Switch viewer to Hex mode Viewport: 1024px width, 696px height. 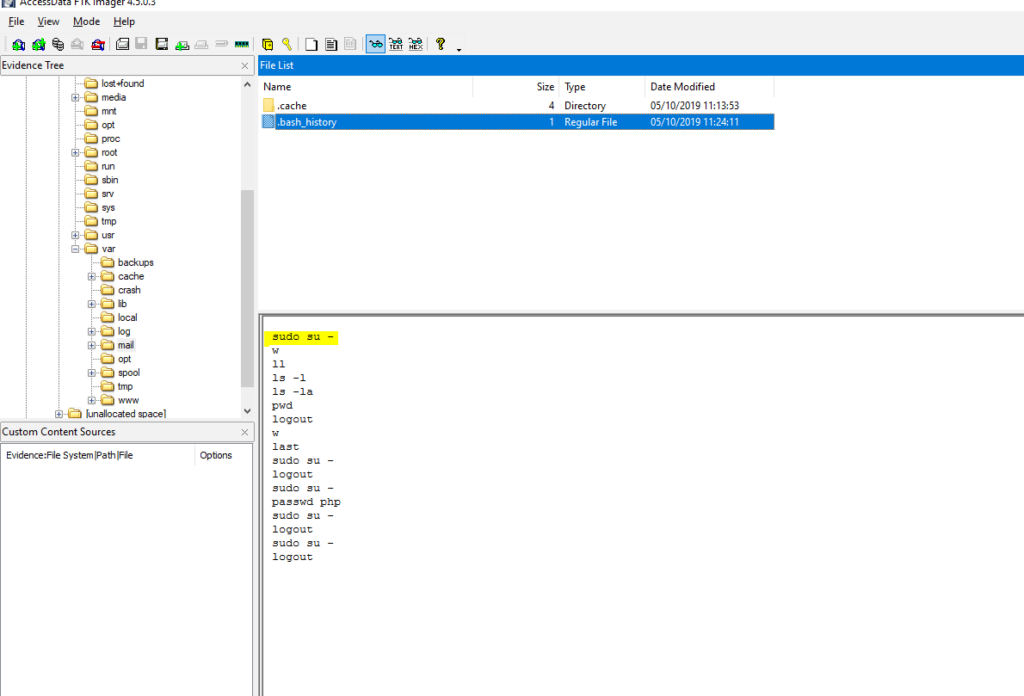tap(415, 44)
